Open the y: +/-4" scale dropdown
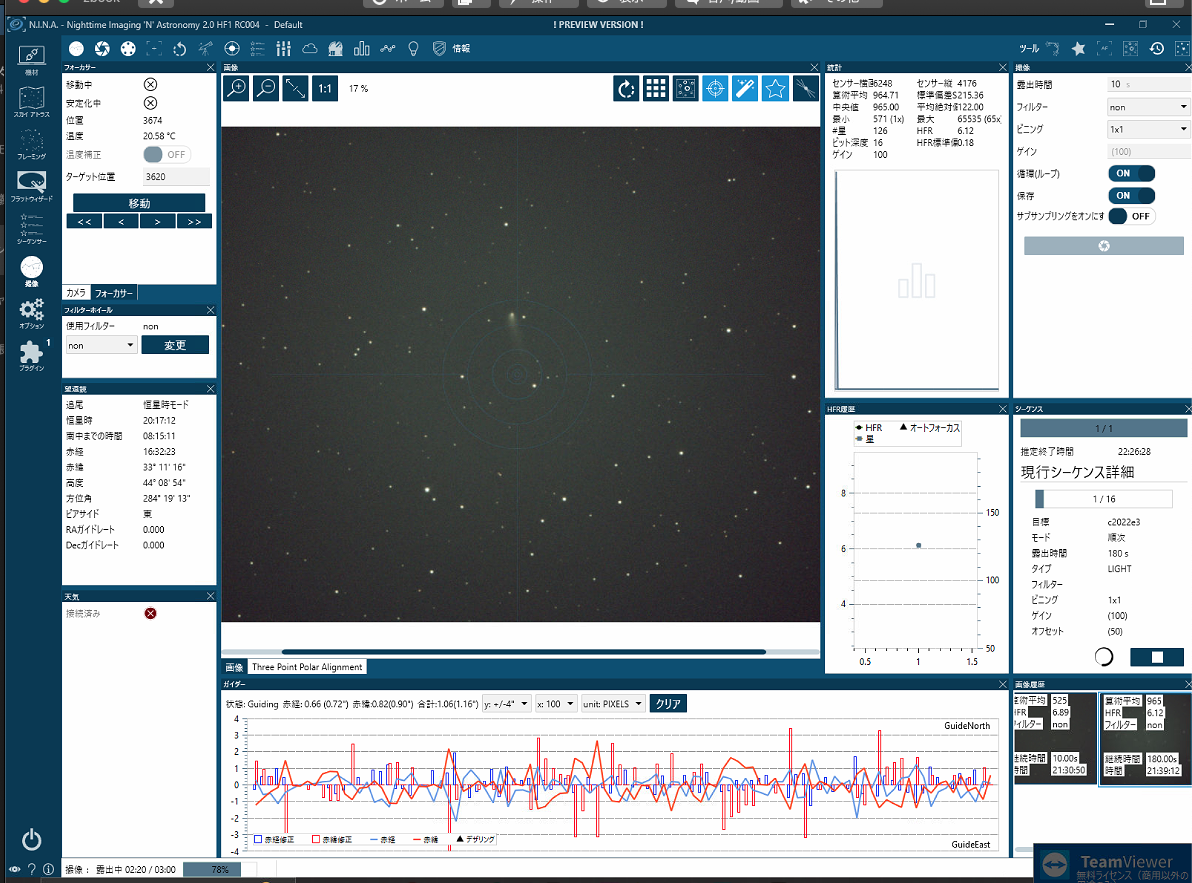1192x883 pixels. point(506,704)
